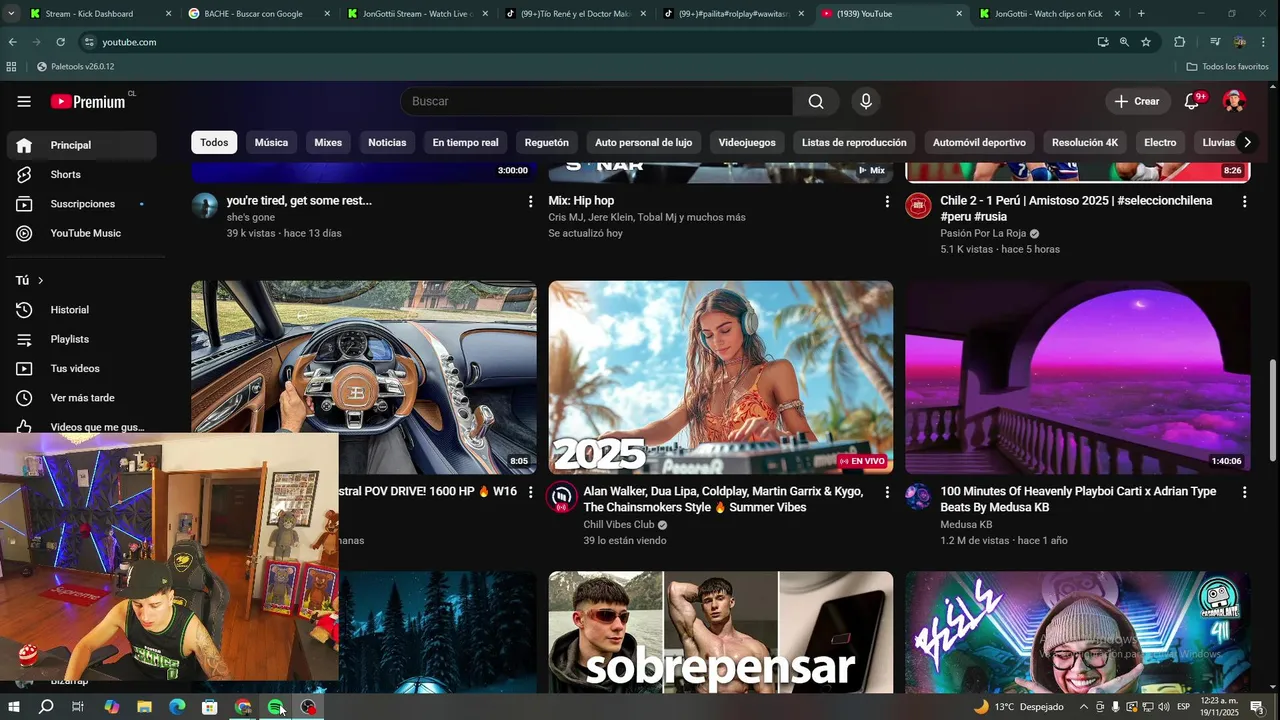Viewport: 1280px width, 720px height.
Task: Click the YouTube Premium logo
Action: tap(88, 101)
